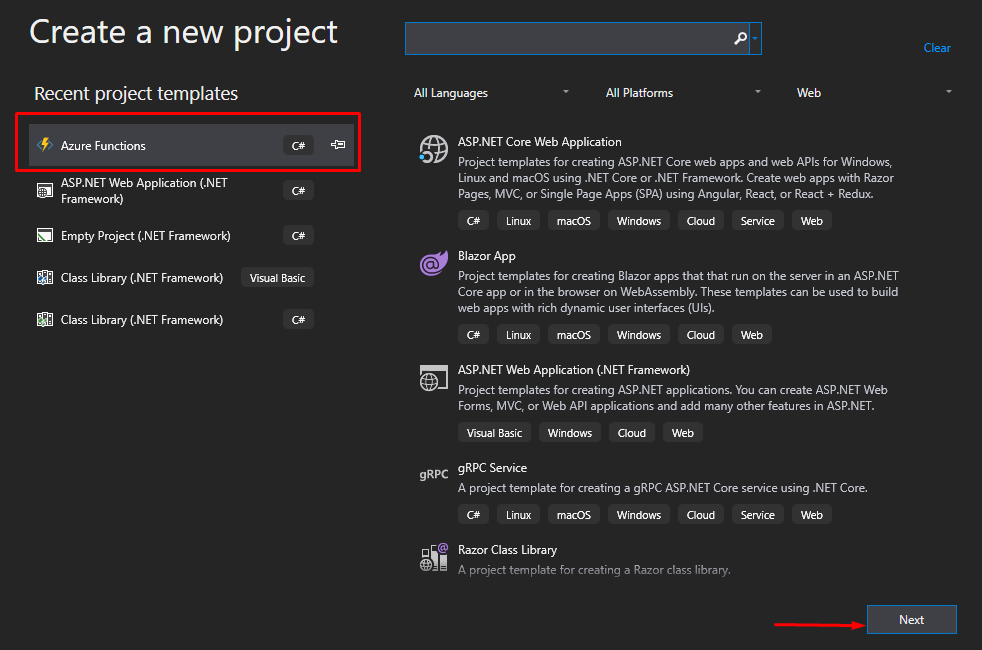Select the Empty Project (.NET Framework) icon
This screenshot has width=982, height=650.
click(44, 235)
